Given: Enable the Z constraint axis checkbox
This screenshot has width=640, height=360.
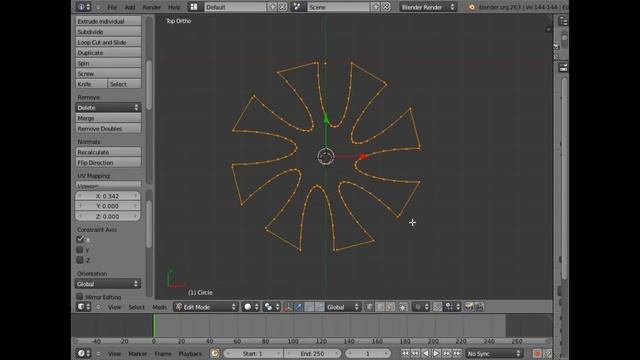Looking at the screenshot, I should coord(80,260).
